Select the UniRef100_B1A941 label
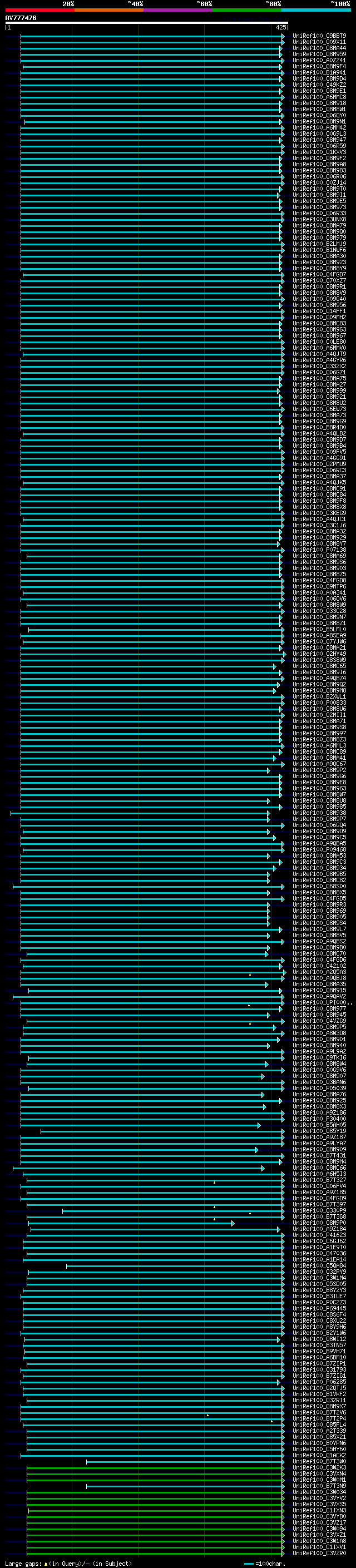 319,72
